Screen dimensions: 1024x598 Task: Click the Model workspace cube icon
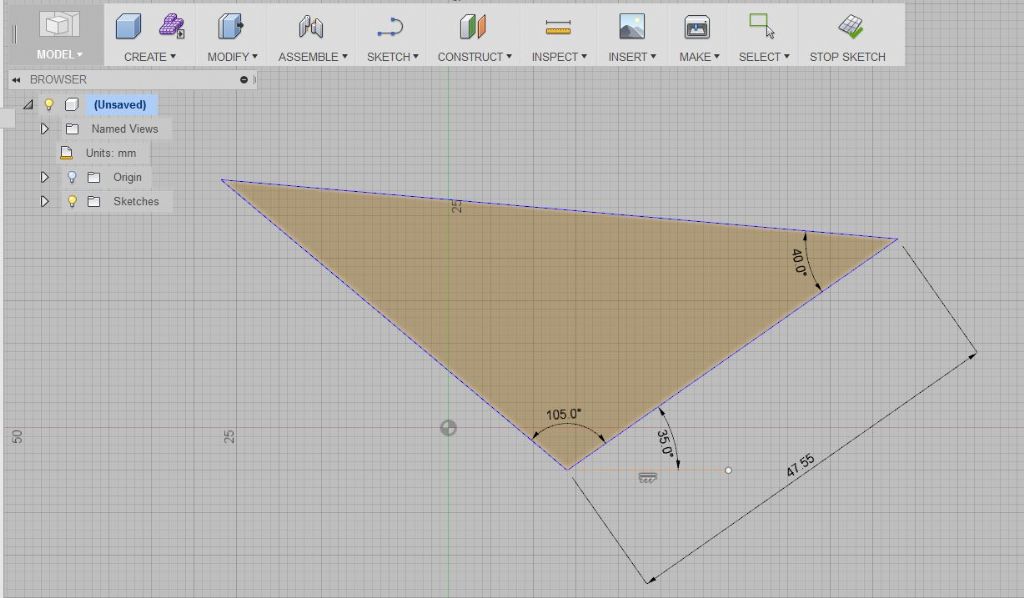59,25
